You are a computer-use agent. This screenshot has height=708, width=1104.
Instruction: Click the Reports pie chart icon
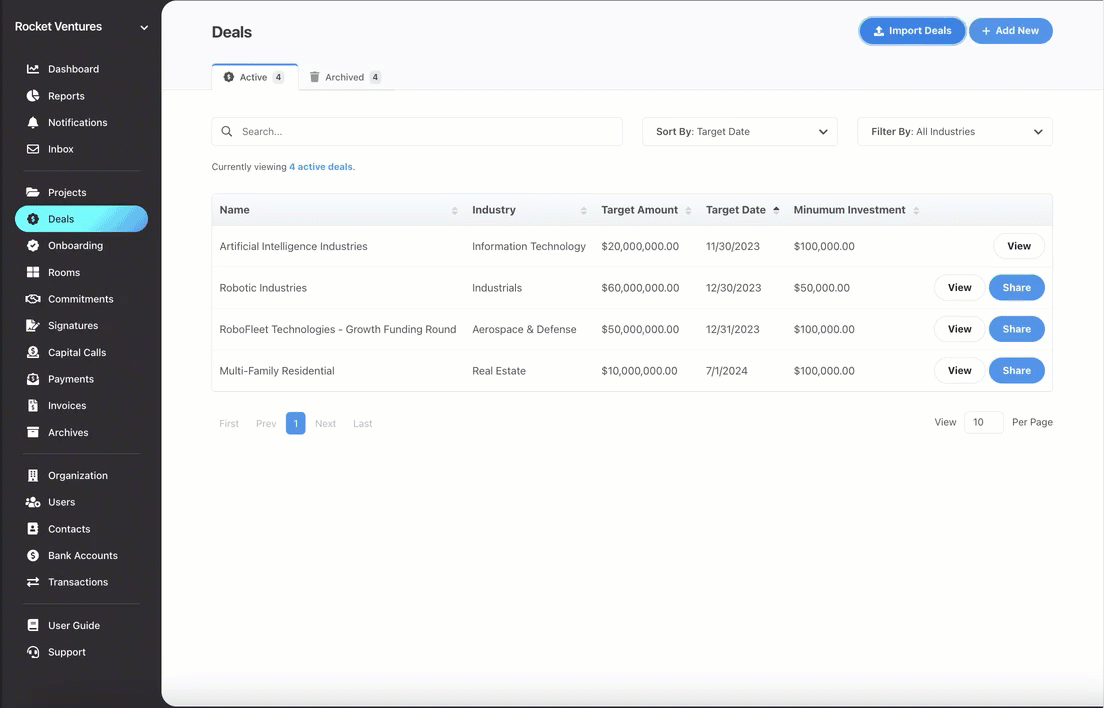point(32,96)
